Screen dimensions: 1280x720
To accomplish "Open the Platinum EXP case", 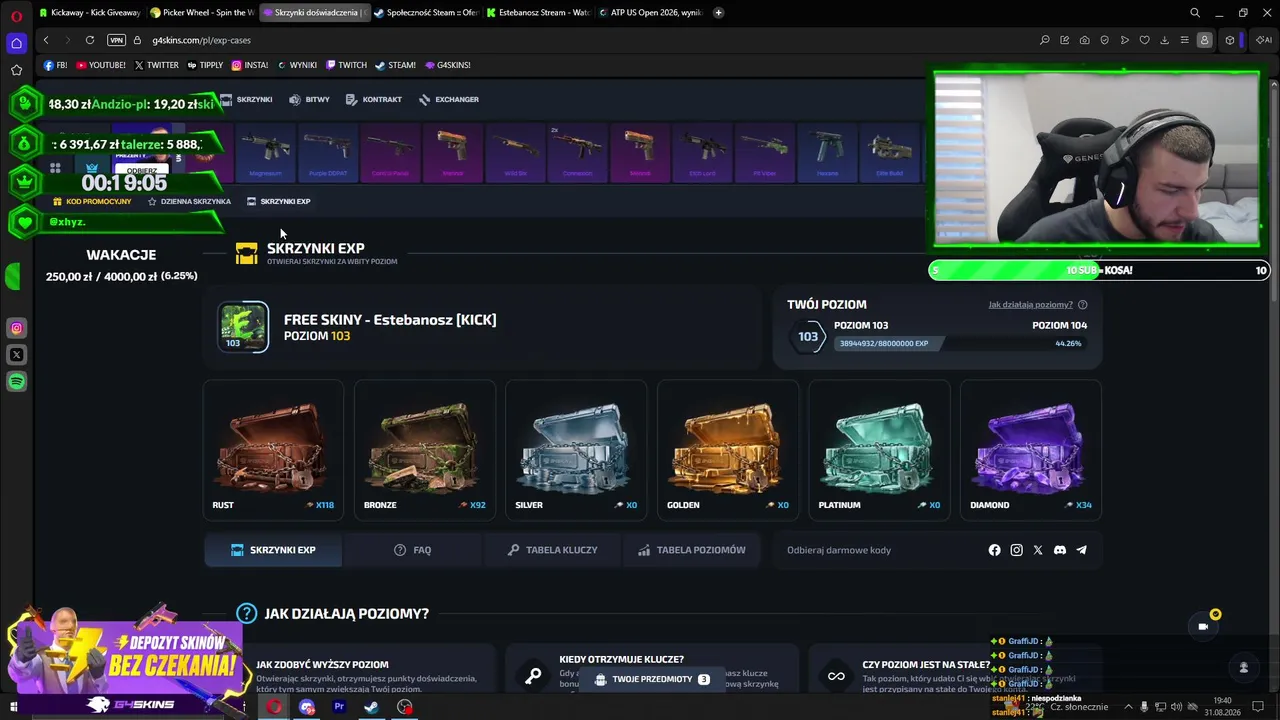I will [879, 450].
